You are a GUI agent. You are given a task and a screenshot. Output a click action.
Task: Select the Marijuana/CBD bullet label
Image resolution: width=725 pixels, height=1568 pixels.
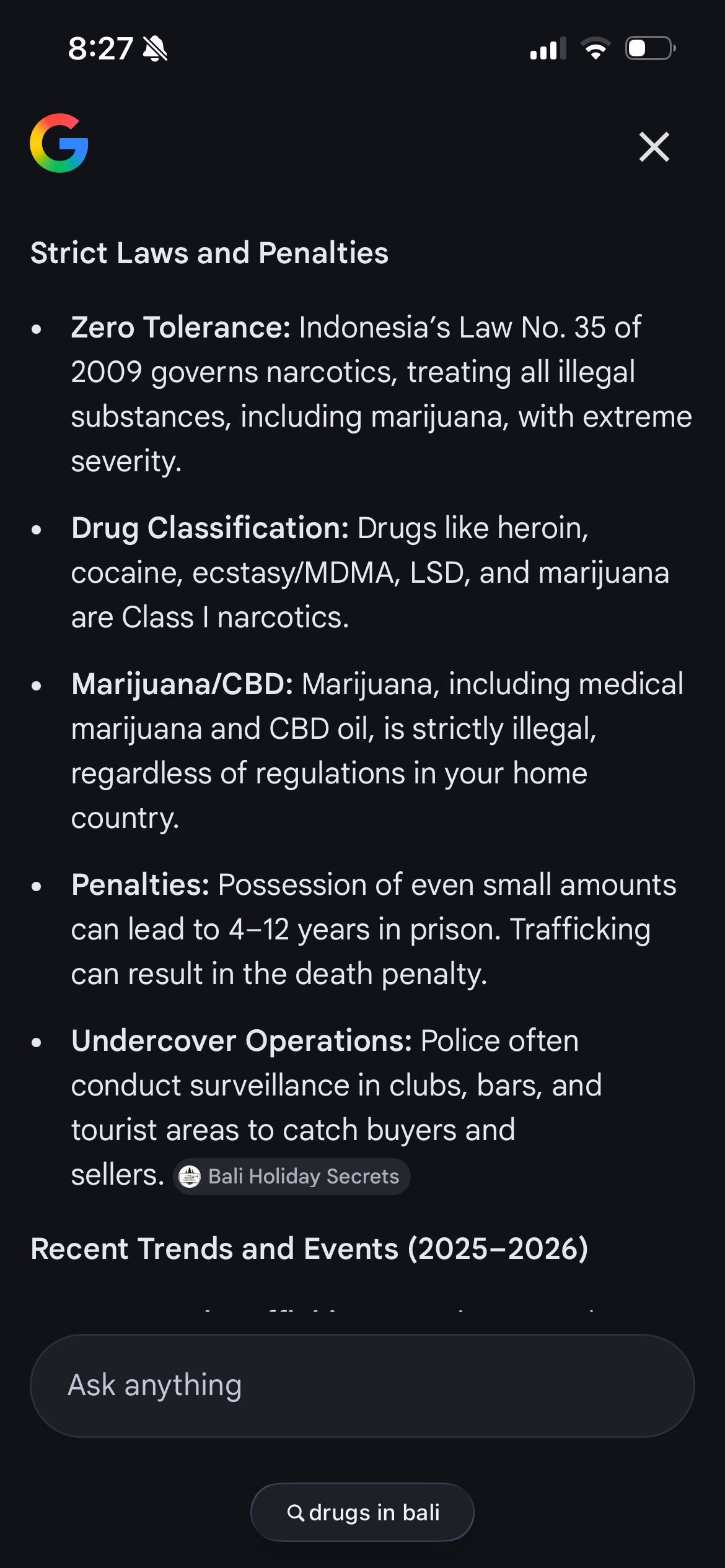point(182,684)
